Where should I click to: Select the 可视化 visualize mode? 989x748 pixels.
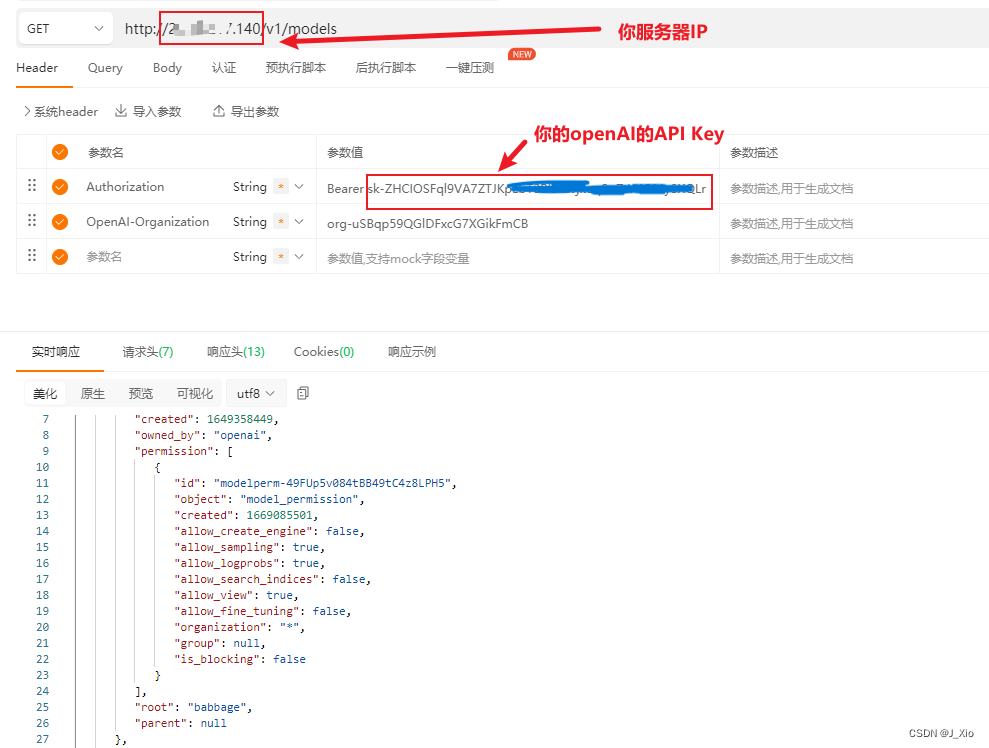tap(195, 394)
